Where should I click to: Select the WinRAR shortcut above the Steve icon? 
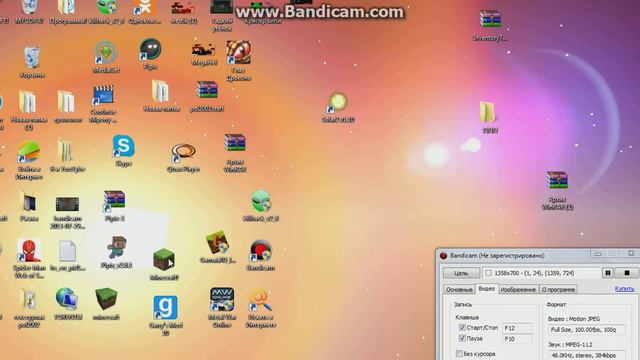[x=114, y=201]
